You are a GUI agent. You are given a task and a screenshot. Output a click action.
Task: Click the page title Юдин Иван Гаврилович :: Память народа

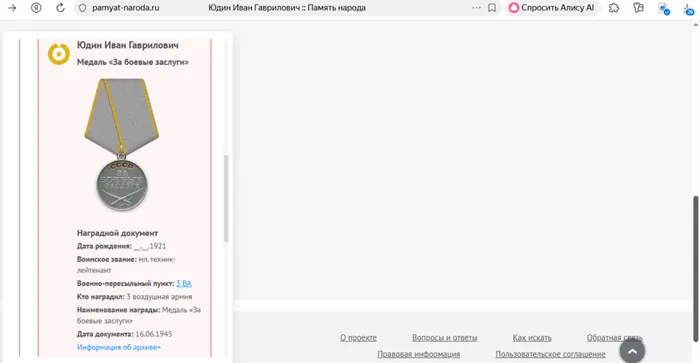(287, 8)
